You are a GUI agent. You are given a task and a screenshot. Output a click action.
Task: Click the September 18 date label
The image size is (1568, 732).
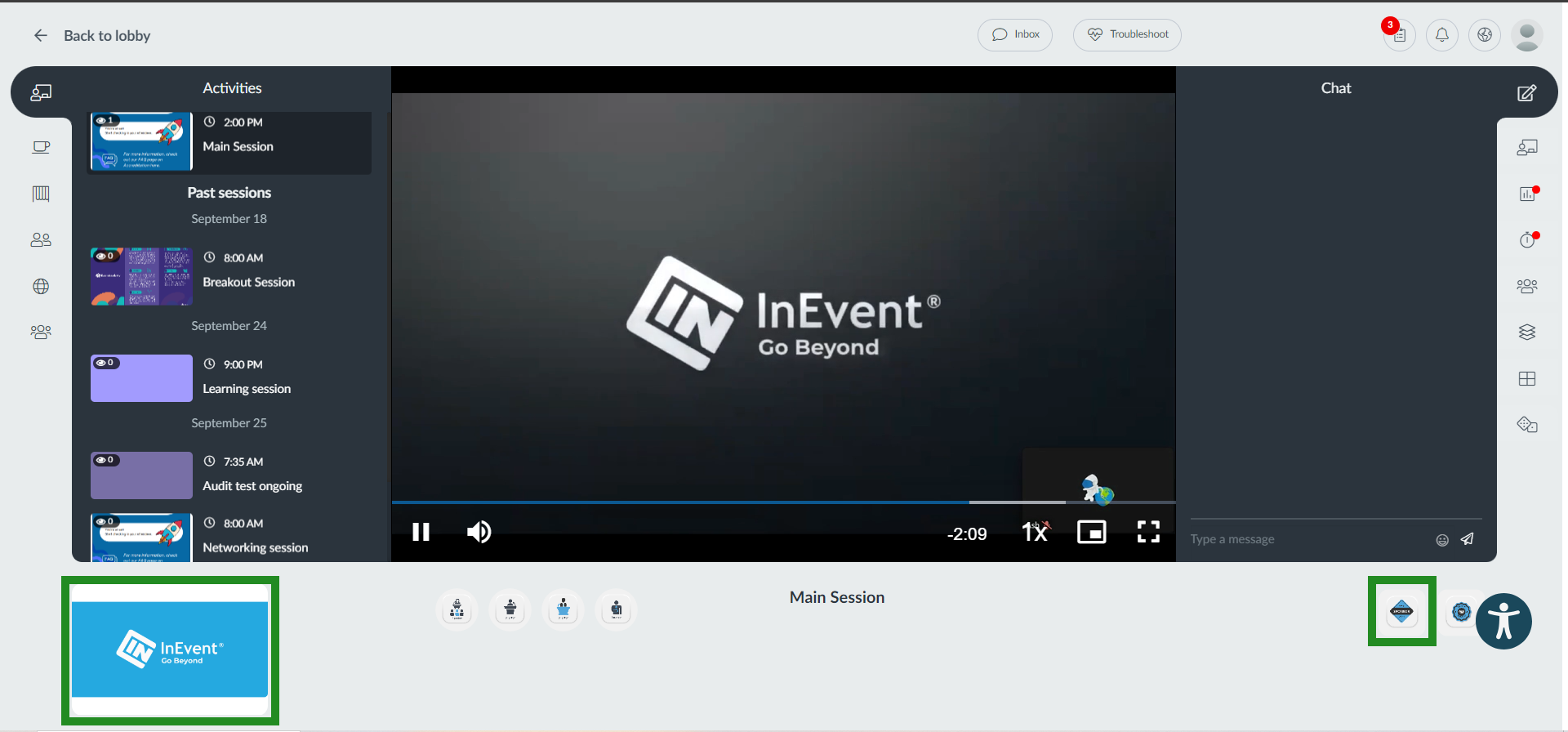pos(229,219)
